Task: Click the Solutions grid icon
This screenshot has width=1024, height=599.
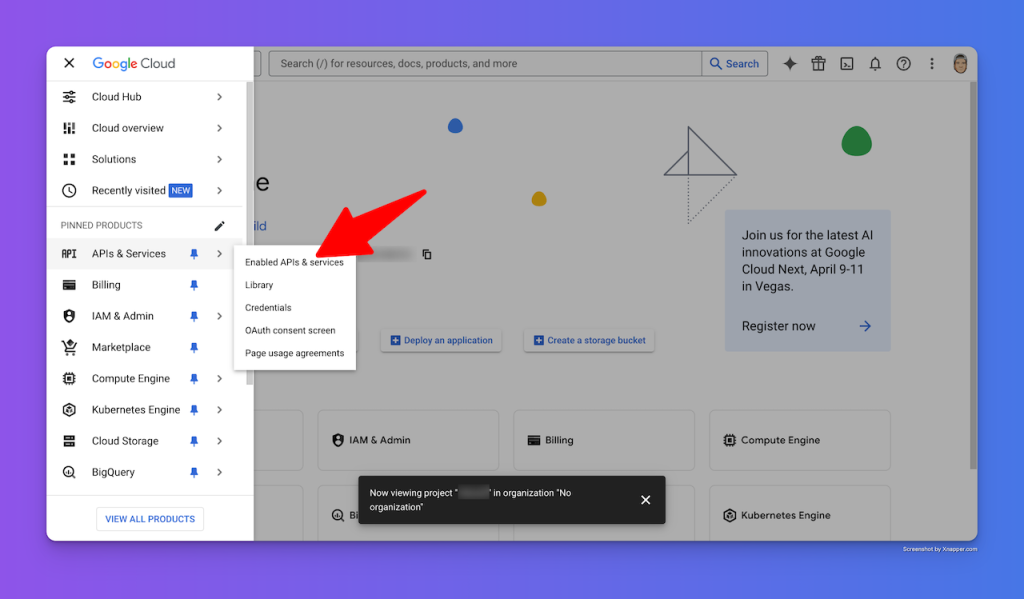Action: [69, 159]
